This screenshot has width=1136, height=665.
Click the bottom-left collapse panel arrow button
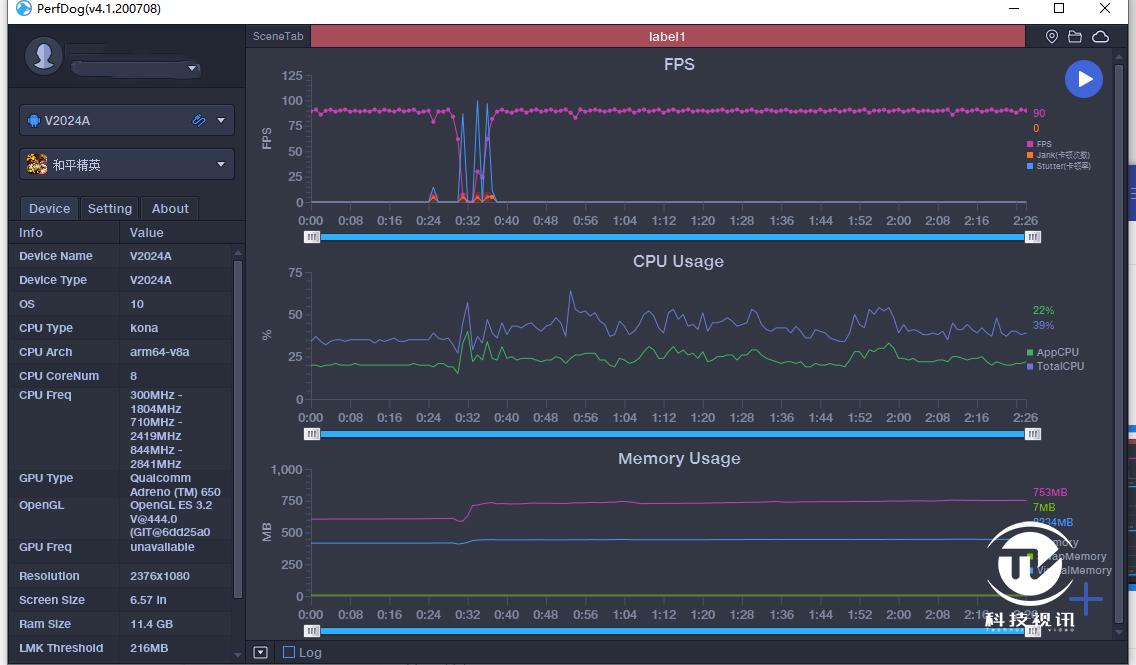(261, 652)
